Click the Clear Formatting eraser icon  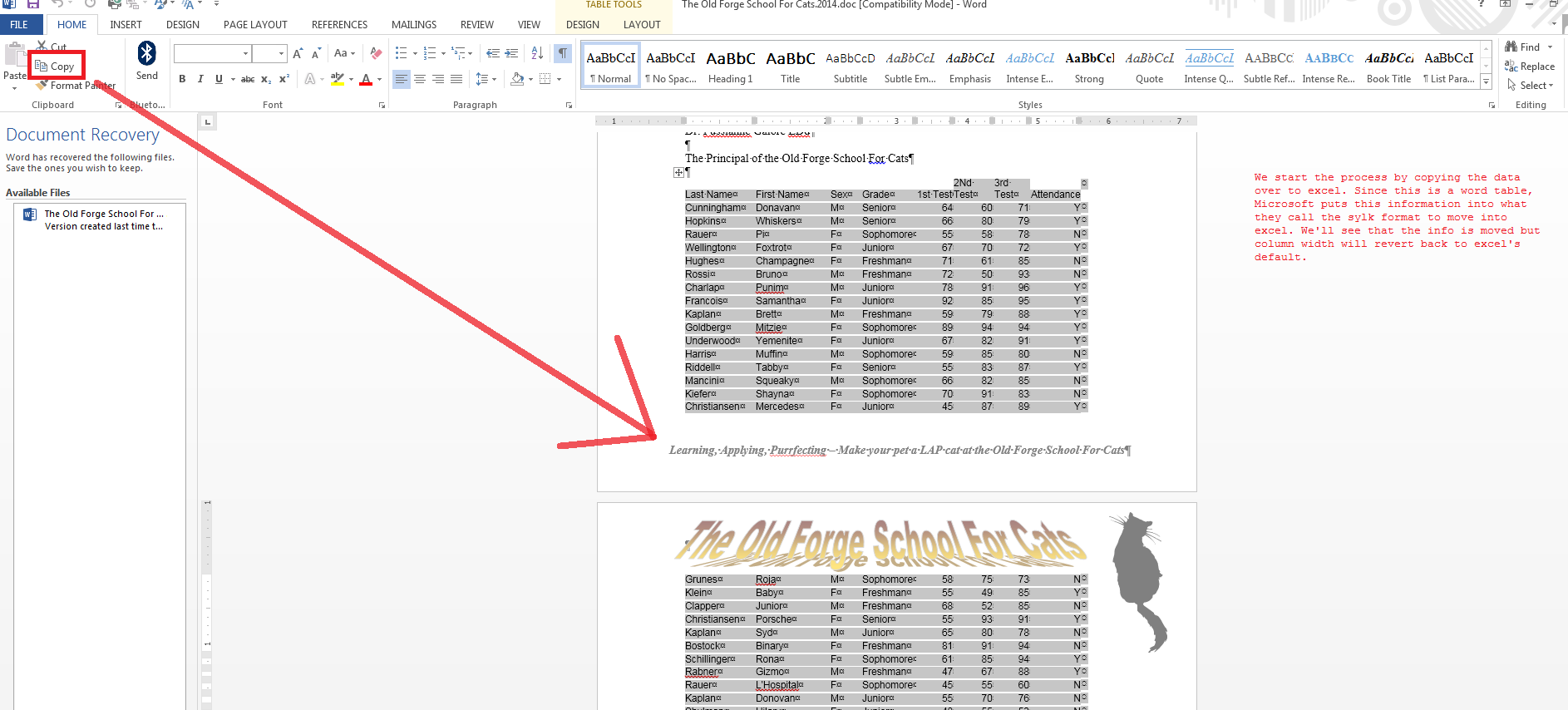tap(377, 54)
